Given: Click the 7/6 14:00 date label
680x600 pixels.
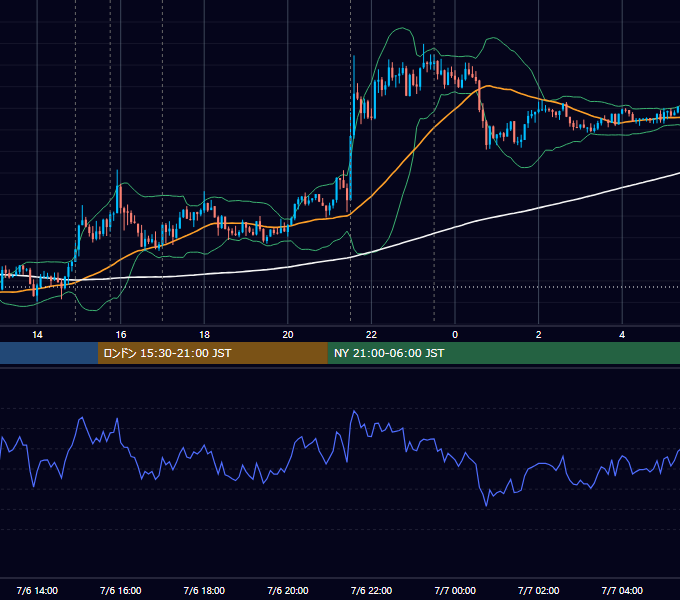Looking at the screenshot, I should point(37,590).
